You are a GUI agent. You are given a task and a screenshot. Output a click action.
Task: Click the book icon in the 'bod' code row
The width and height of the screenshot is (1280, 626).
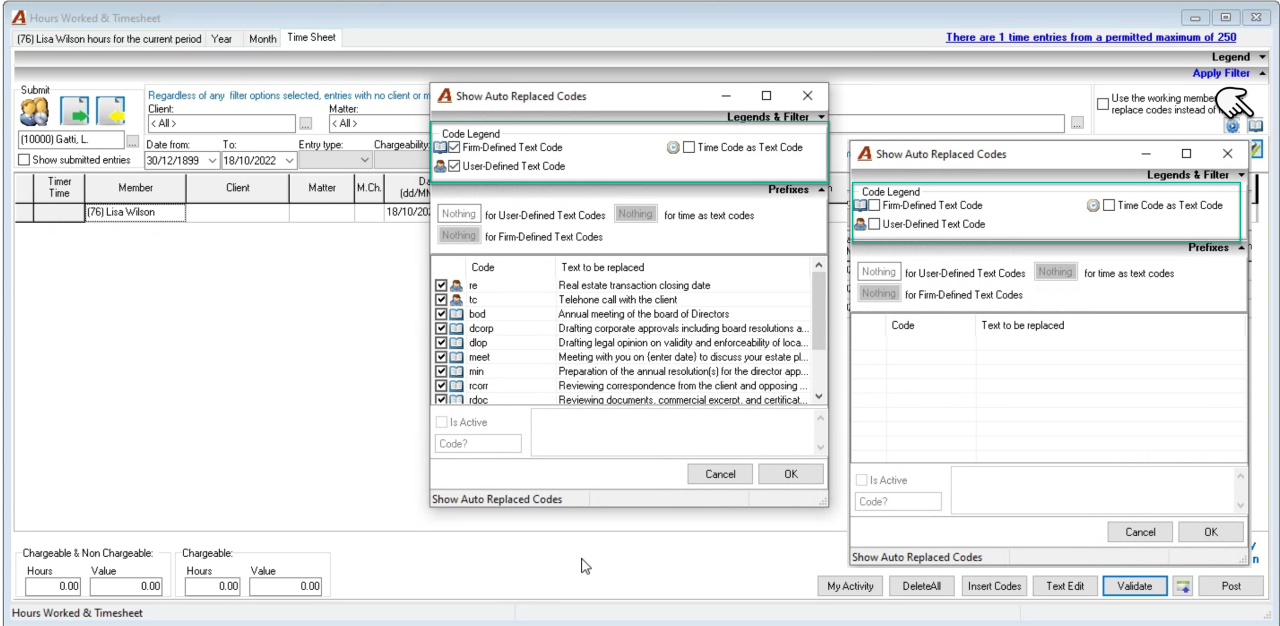pos(456,314)
